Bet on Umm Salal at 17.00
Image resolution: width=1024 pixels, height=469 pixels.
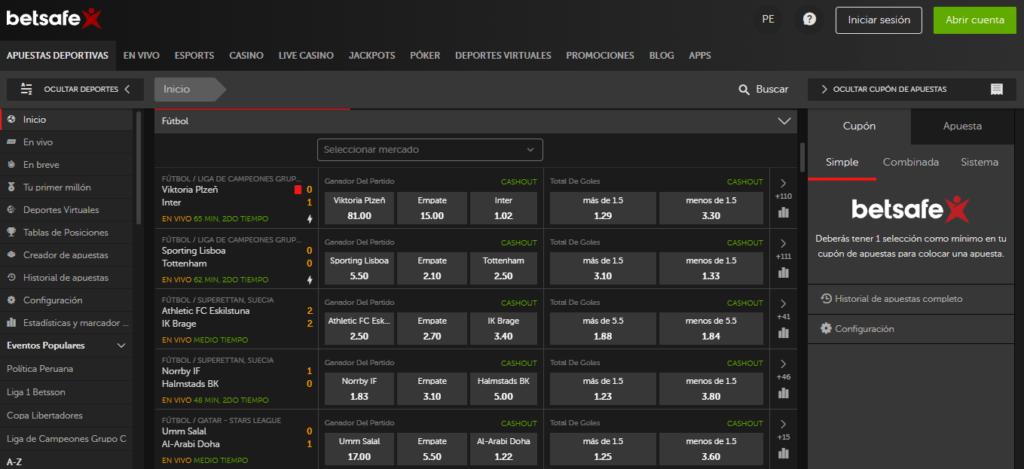(359, 449)
